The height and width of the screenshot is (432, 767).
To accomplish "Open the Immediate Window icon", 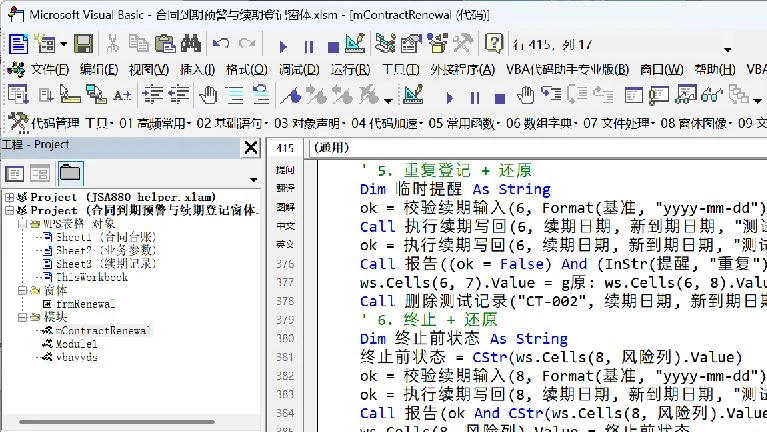I will click(659, 95).
